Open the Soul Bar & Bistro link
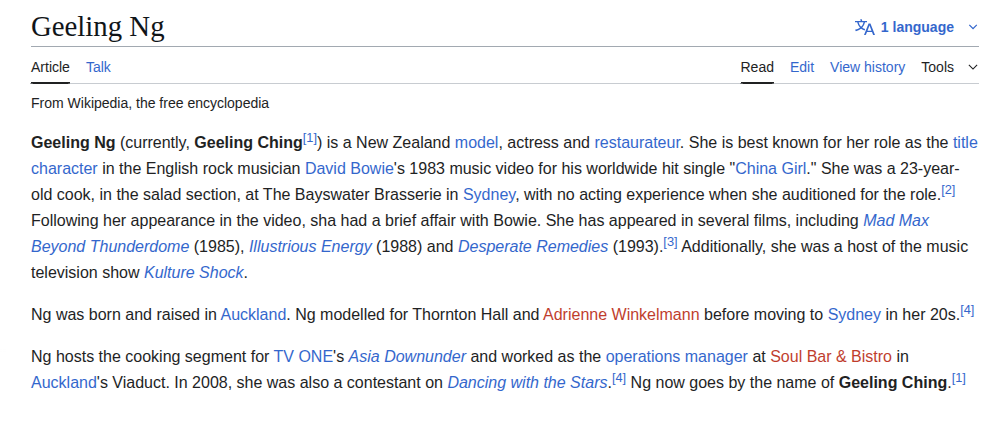Image resolution: width=996 pixels, height=426 pixels. (832, 356)
